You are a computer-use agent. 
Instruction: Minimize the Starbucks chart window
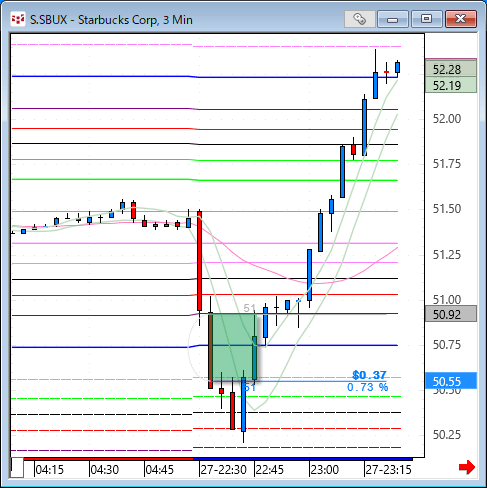393,19
